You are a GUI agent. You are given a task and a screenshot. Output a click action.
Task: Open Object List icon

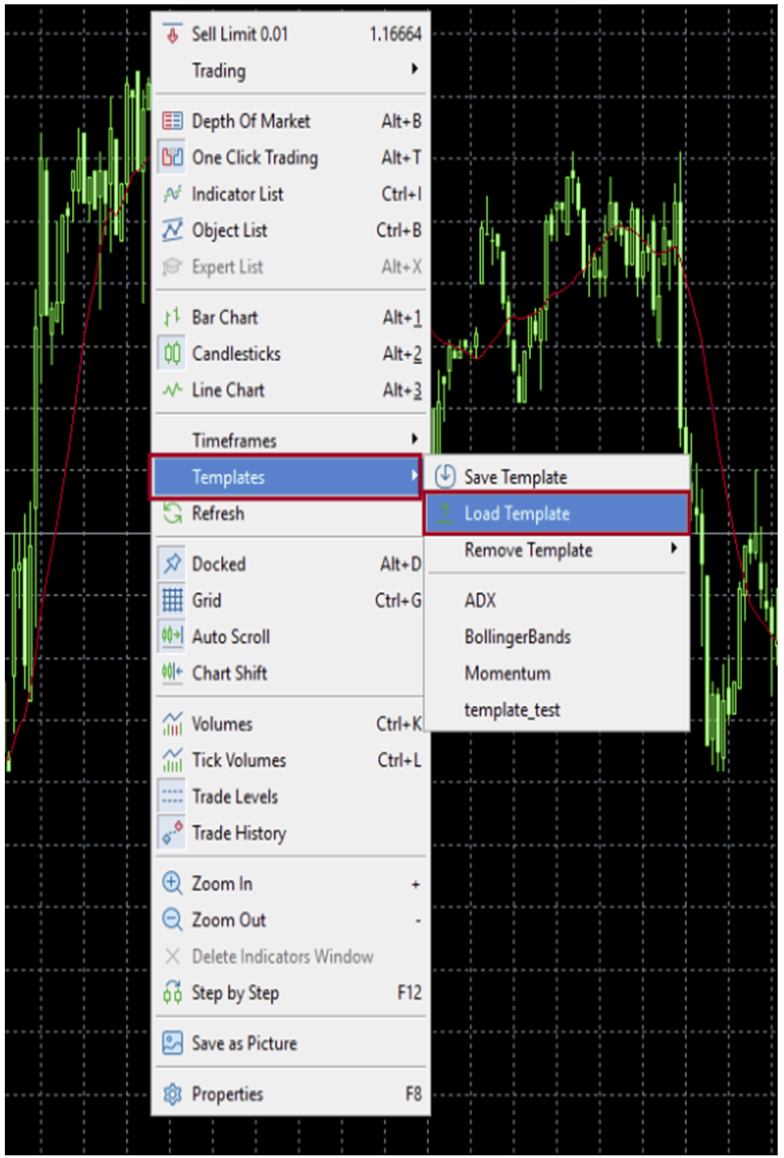[x=172, y=231]
